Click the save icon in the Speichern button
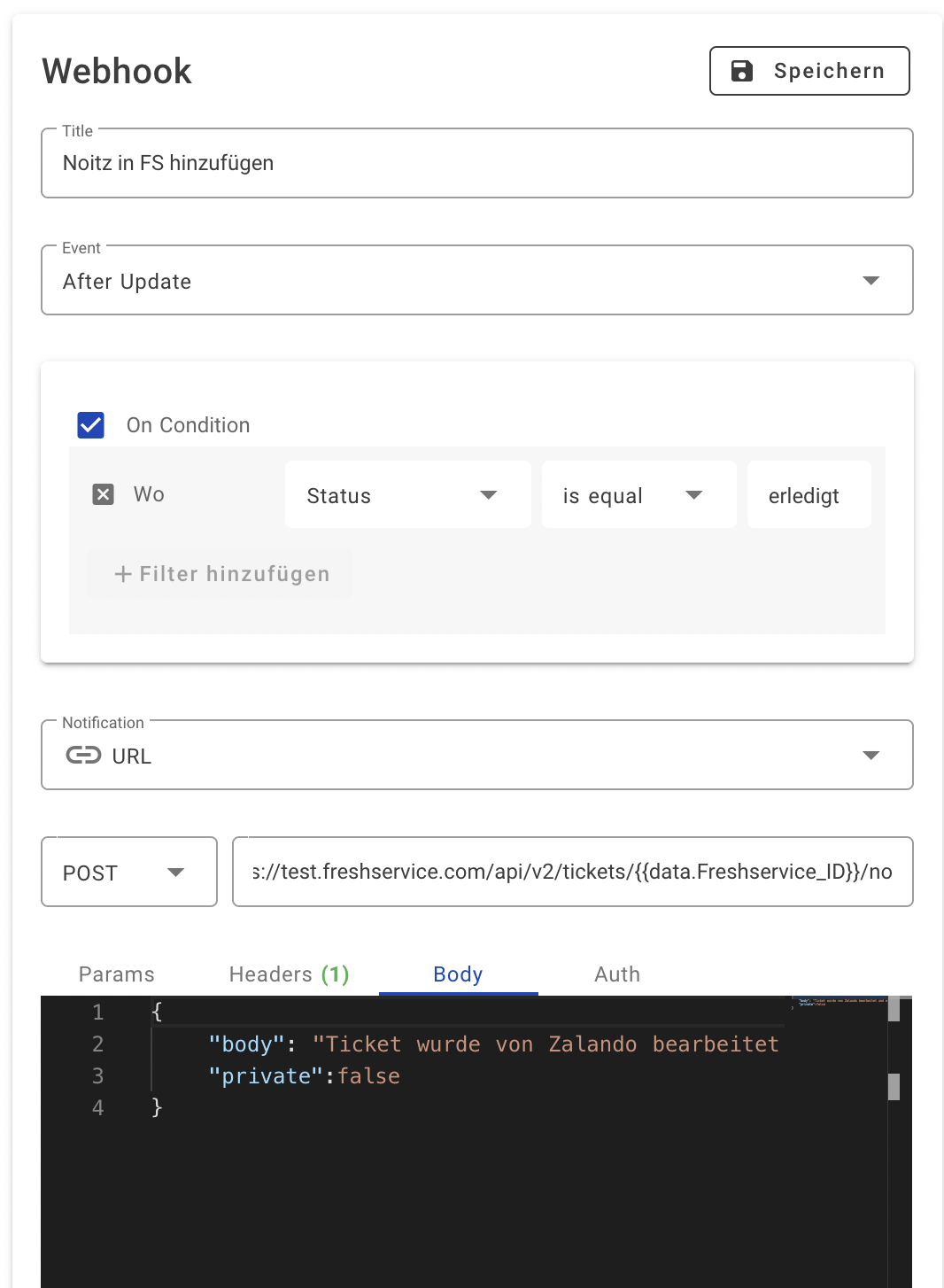Screen dimensions: 944x1288 click(744, 70)
